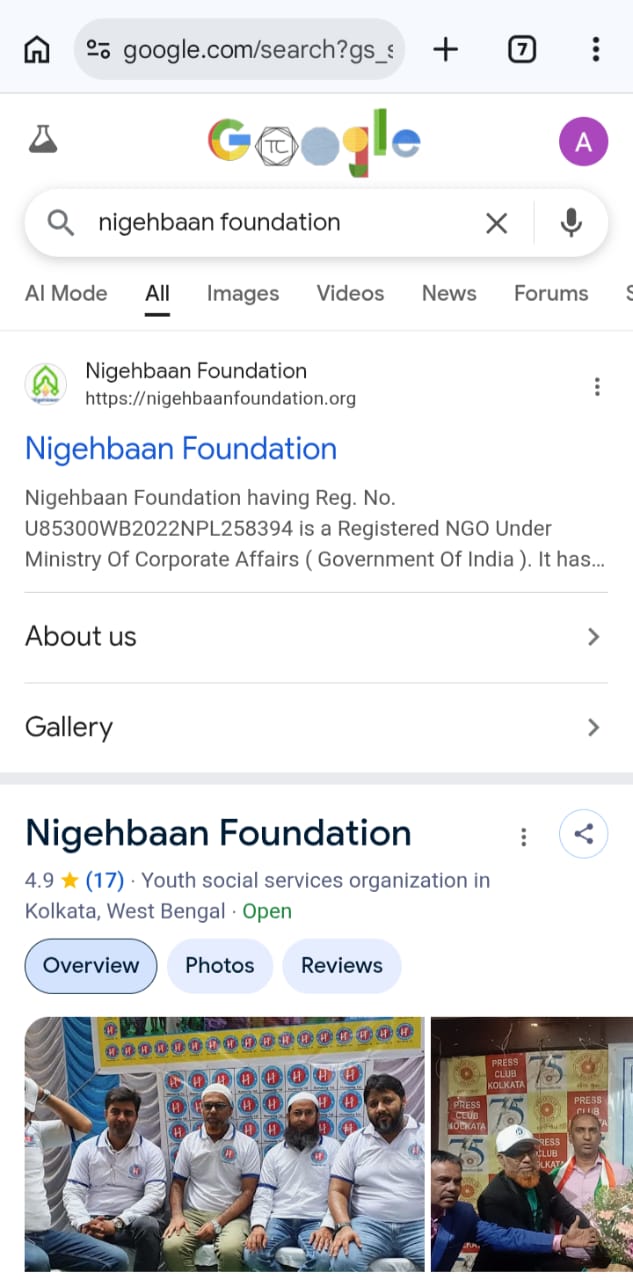Switch to AI Mode
633x1280 pixels.
click(x=65, y=293)
